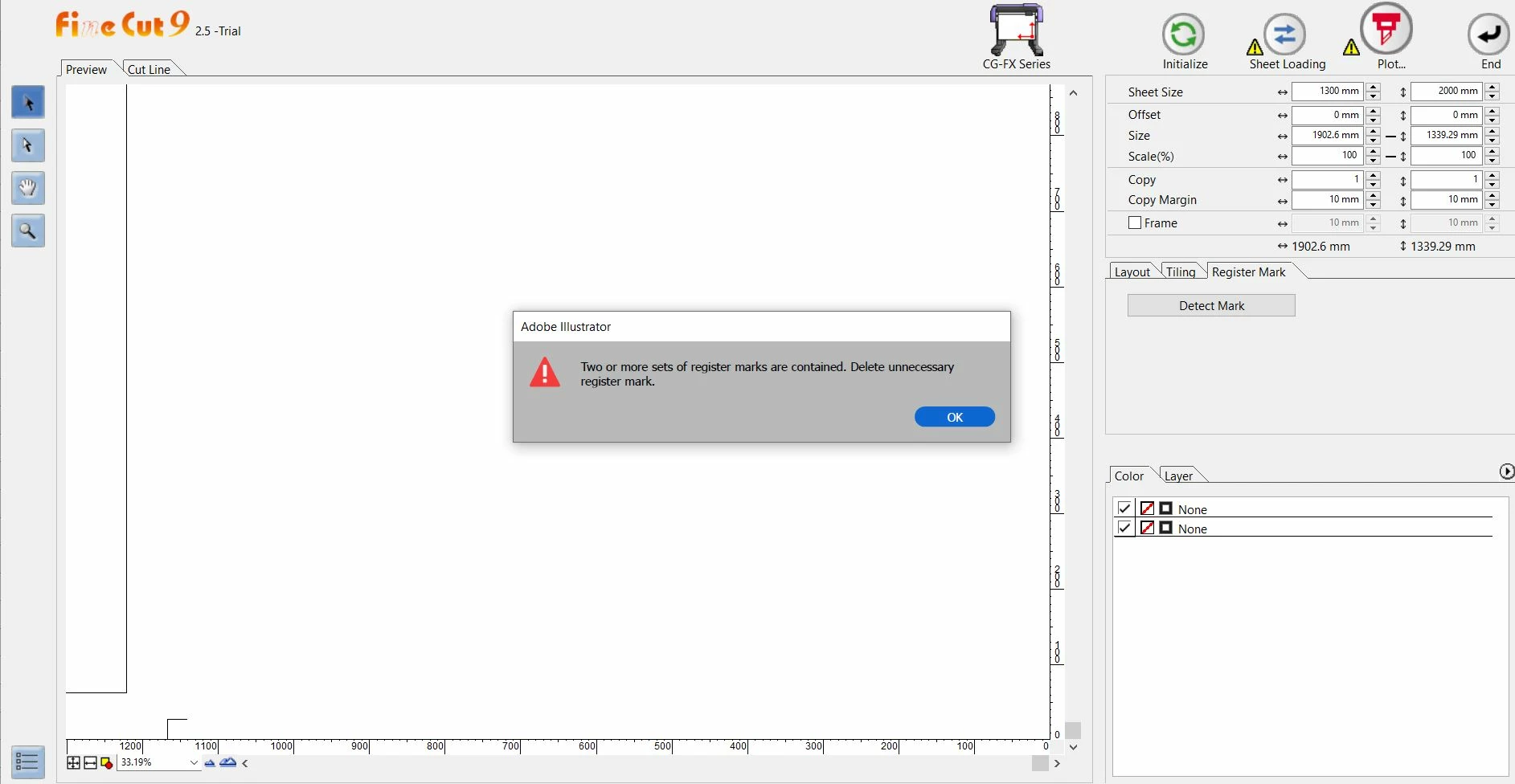Click fill square in upper None row
The height and width of the screenshot is (784, 1515).
pyautogui.click(x=1166, y=508)
